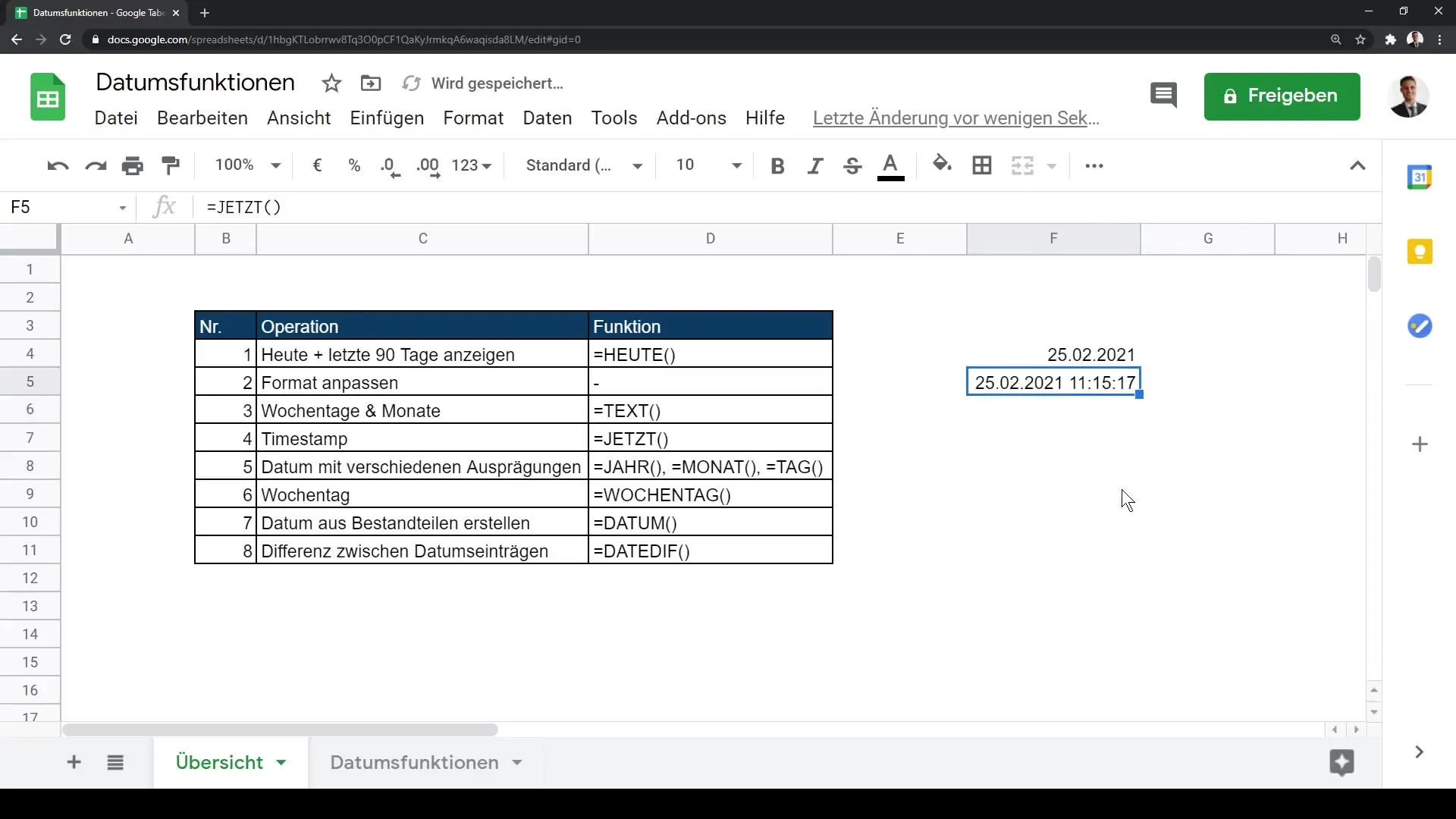Click the merge cells icon
This screenshot has width=1456, height=819.
pos(1022,165)
